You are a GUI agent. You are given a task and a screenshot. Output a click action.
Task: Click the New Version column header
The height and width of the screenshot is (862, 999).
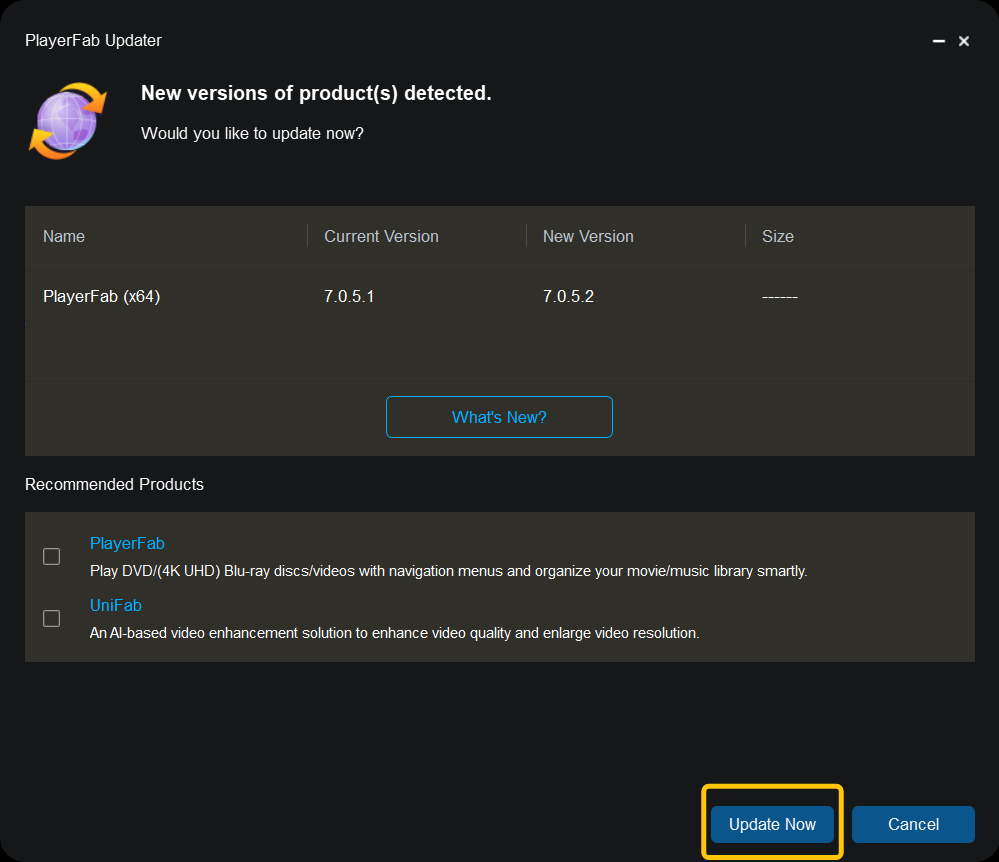[588, 236]
